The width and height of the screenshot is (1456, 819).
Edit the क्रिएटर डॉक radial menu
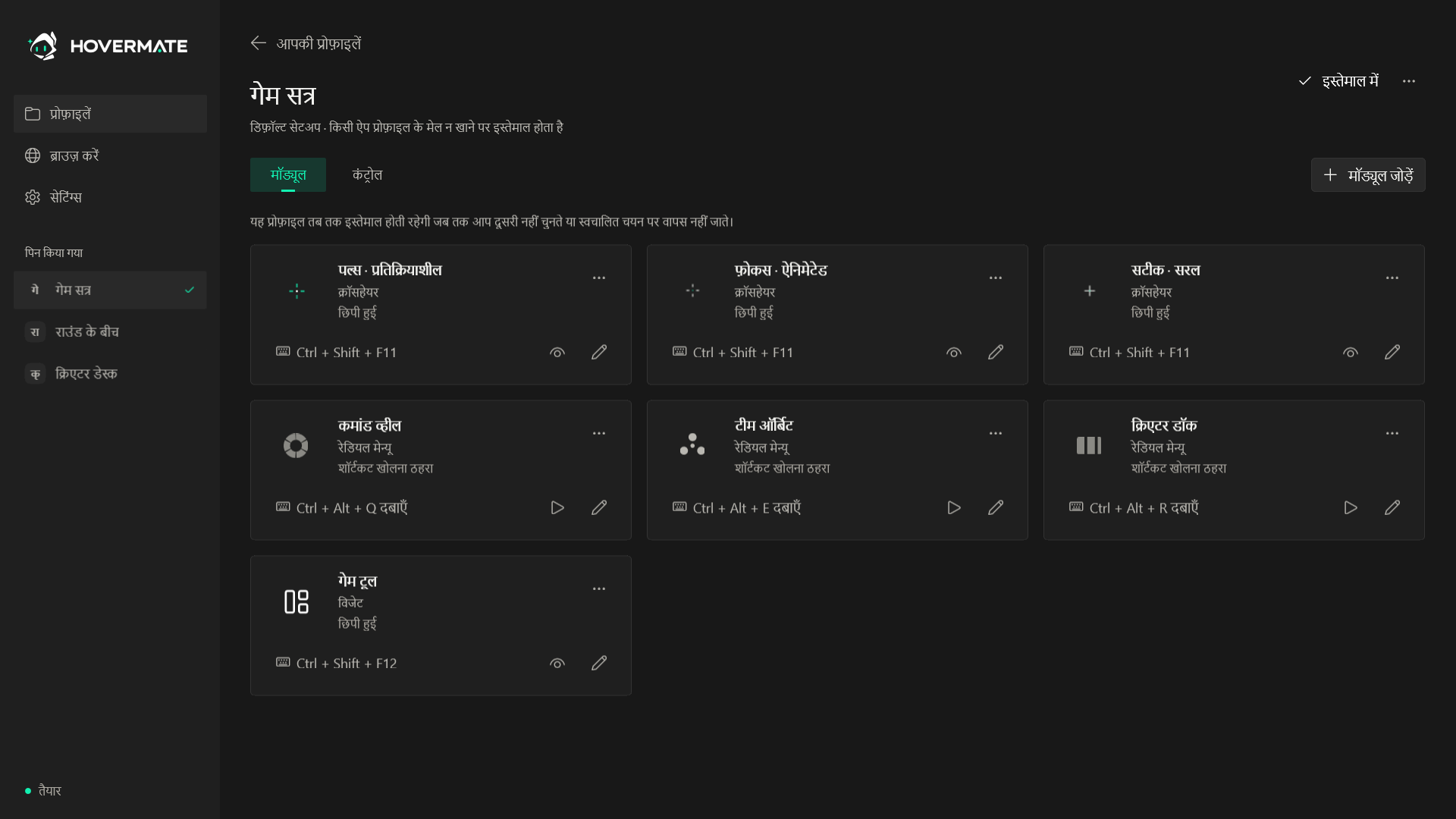pyautogui.click(x=1392, y=507)
